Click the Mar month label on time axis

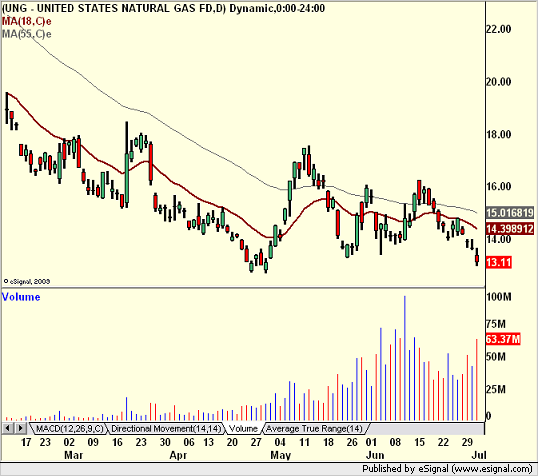(x=73, y=455)
